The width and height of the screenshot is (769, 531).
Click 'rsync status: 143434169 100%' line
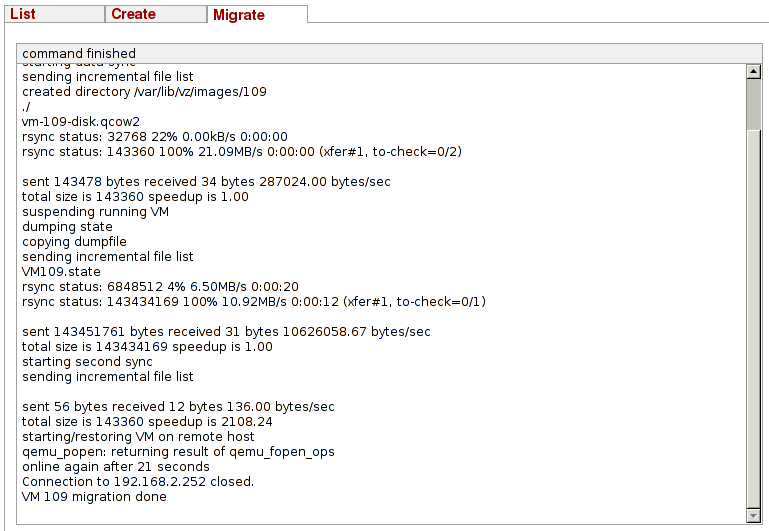[x=254, y=302]
